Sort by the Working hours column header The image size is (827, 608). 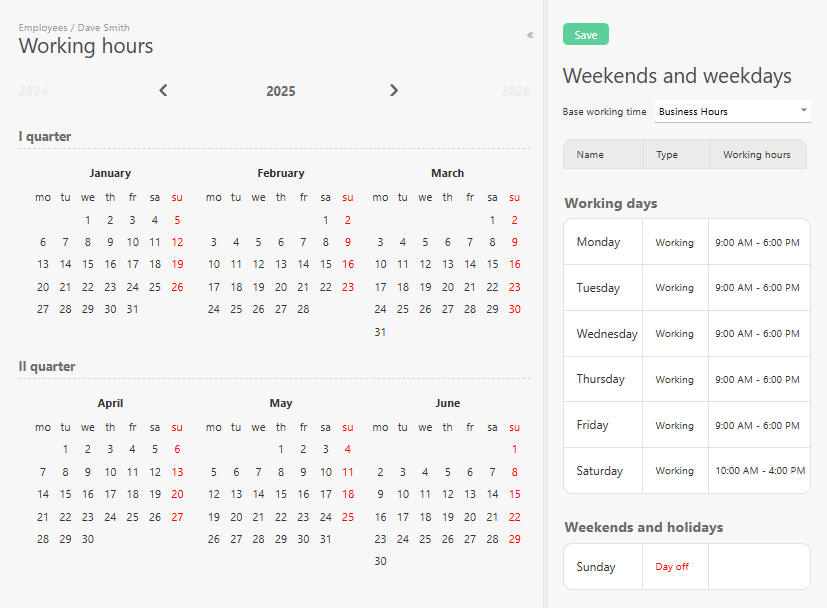coord(756,155)
